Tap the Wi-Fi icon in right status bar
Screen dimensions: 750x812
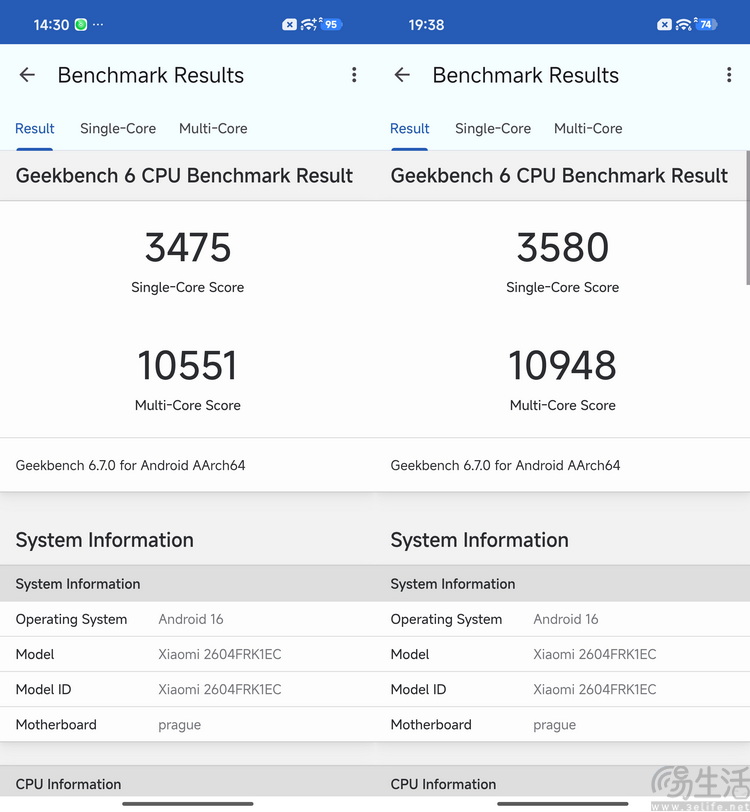coord(686,23)
